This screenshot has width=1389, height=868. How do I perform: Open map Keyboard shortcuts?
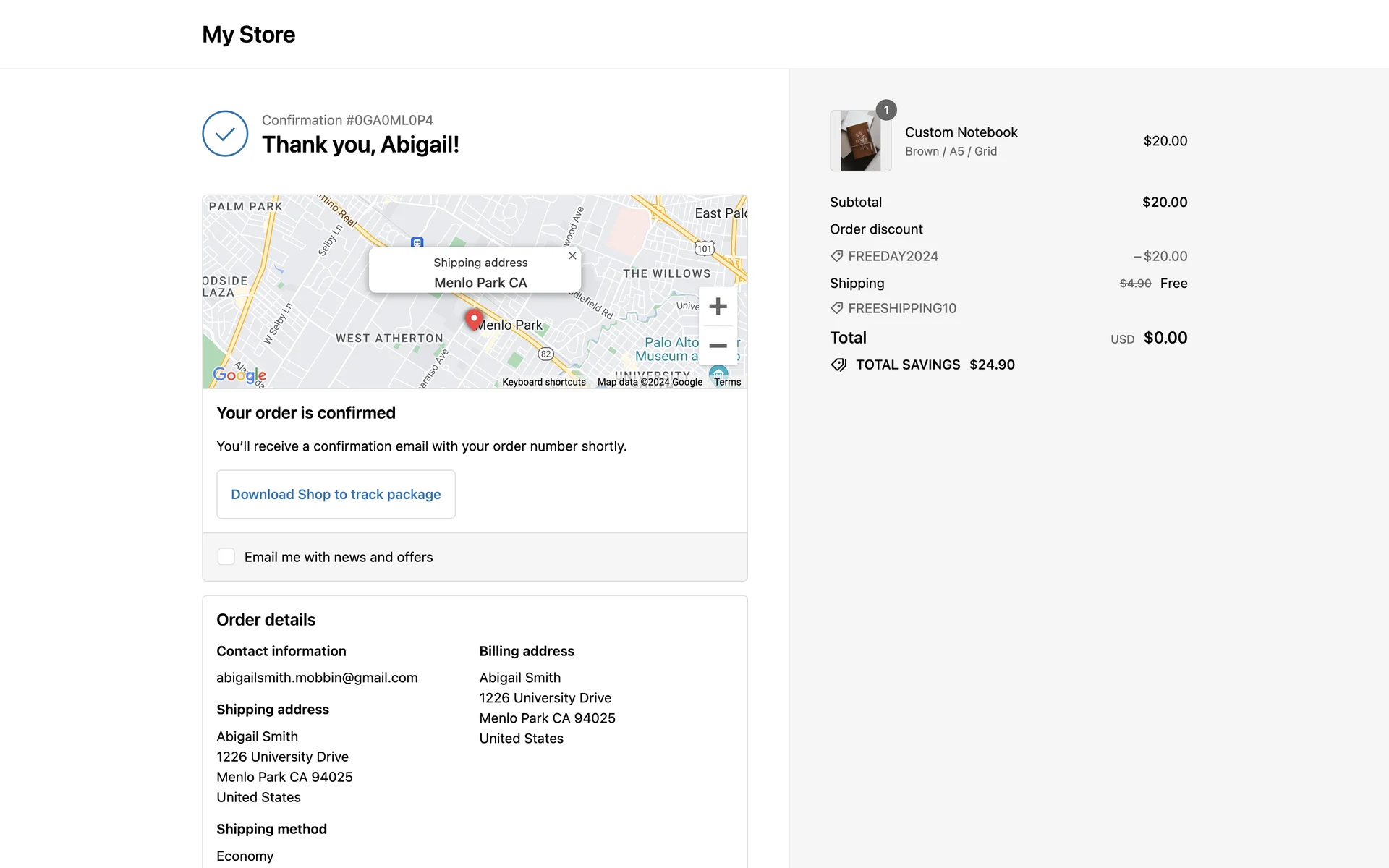[x=544, y=382]
